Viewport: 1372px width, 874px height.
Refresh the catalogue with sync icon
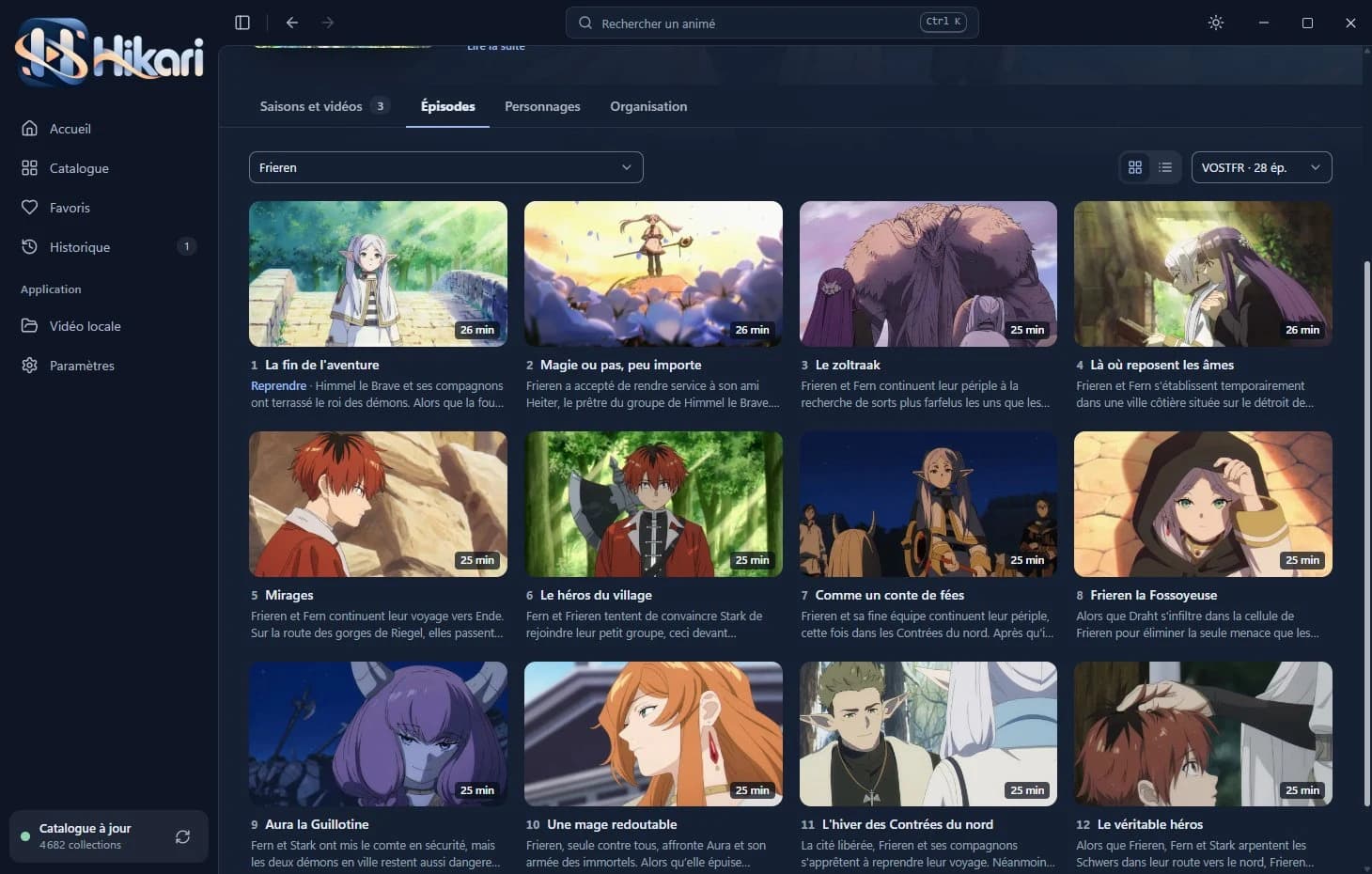tap(182, 836)
